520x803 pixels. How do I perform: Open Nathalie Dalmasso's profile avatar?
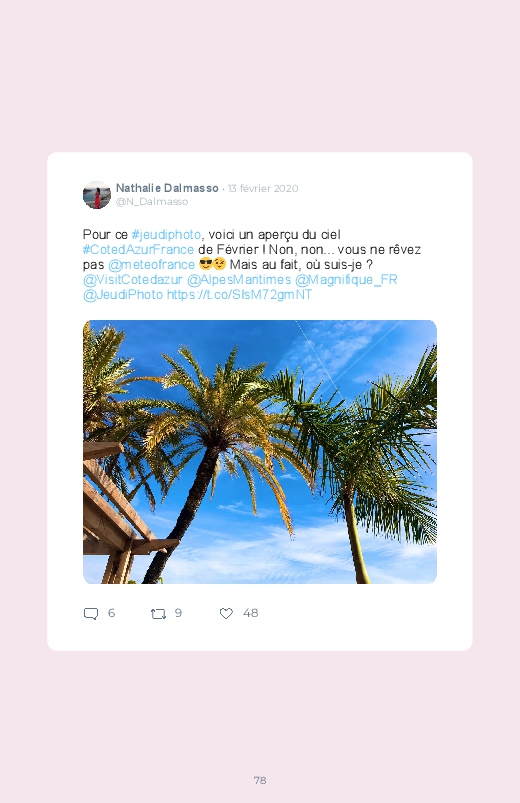(97, 195)
